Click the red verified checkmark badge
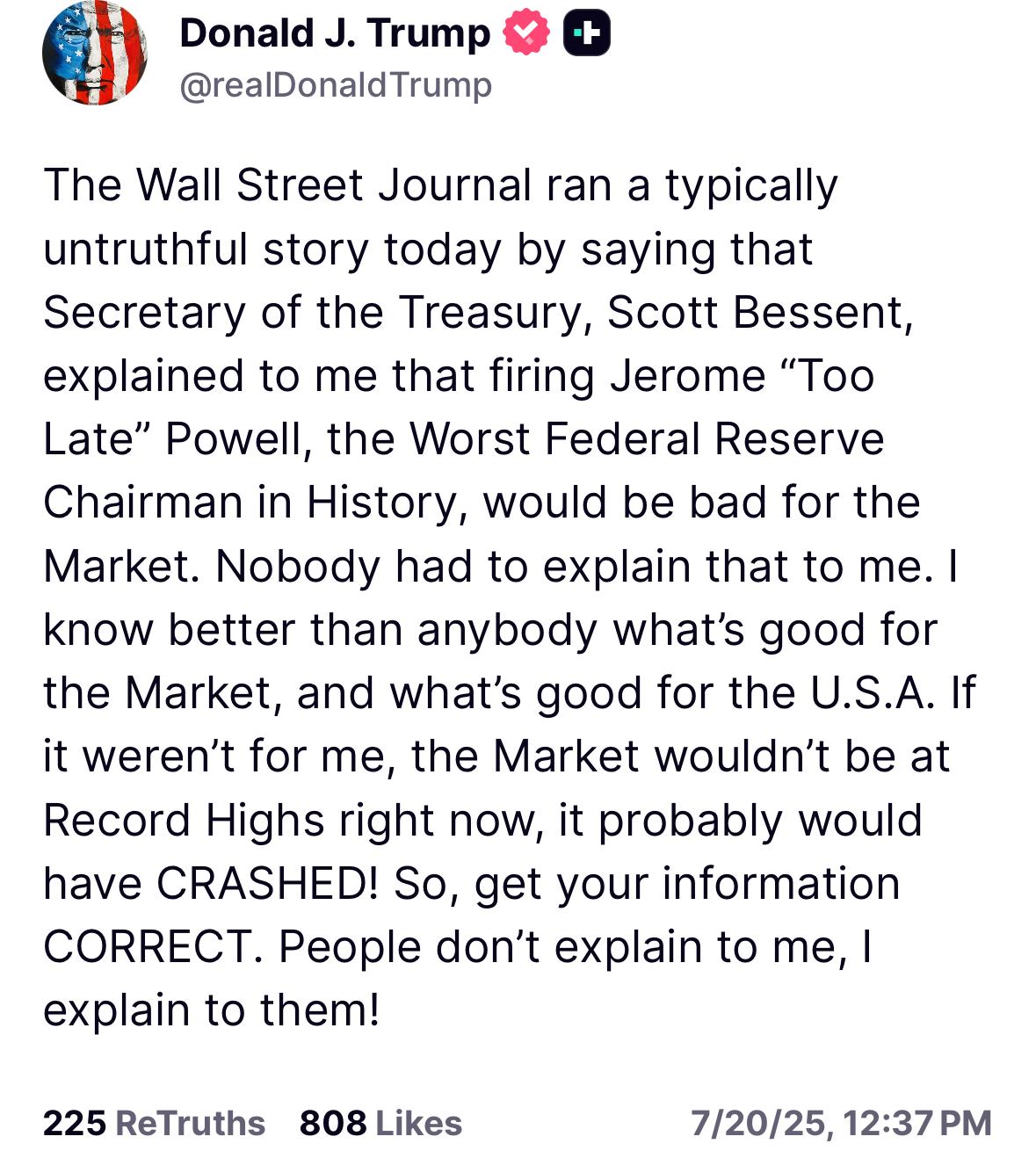The image size is (1036, 1151). [526, 33]
